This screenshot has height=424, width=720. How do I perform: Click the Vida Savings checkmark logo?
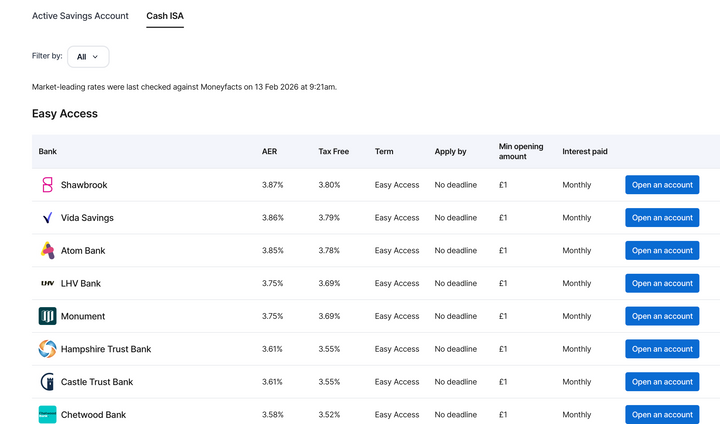pos(47,218)
